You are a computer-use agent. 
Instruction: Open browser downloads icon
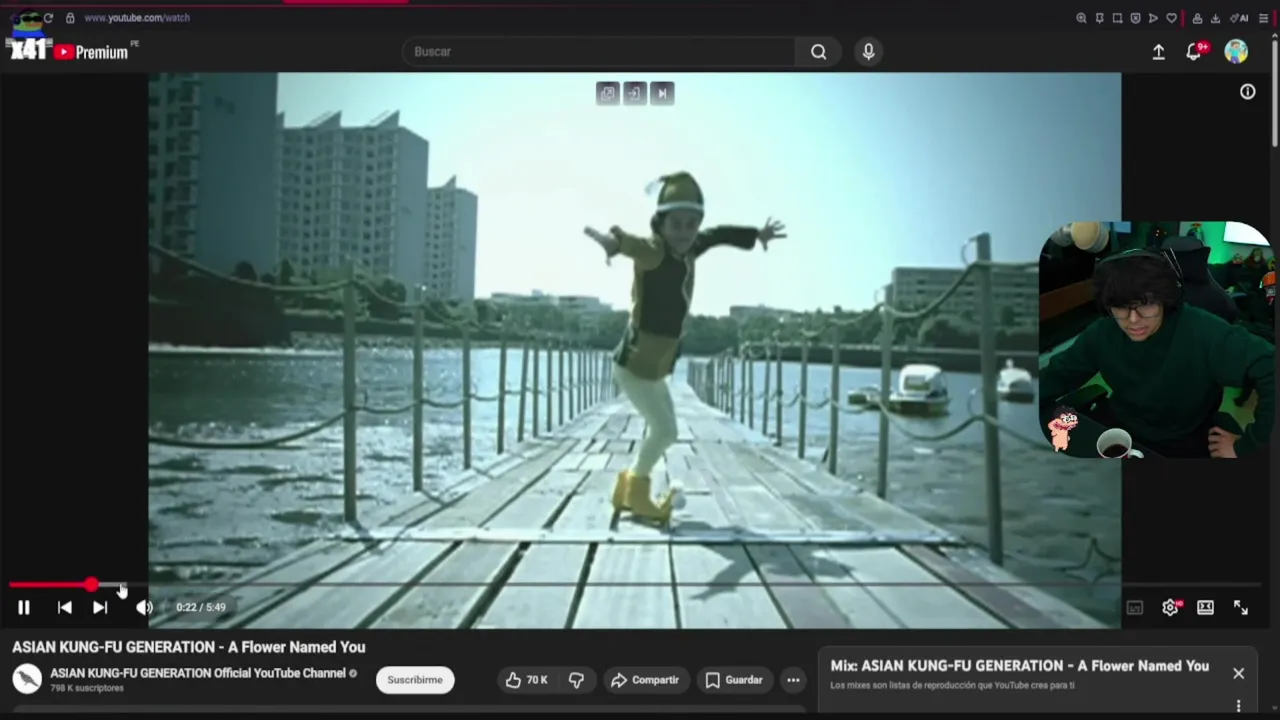1215,18
